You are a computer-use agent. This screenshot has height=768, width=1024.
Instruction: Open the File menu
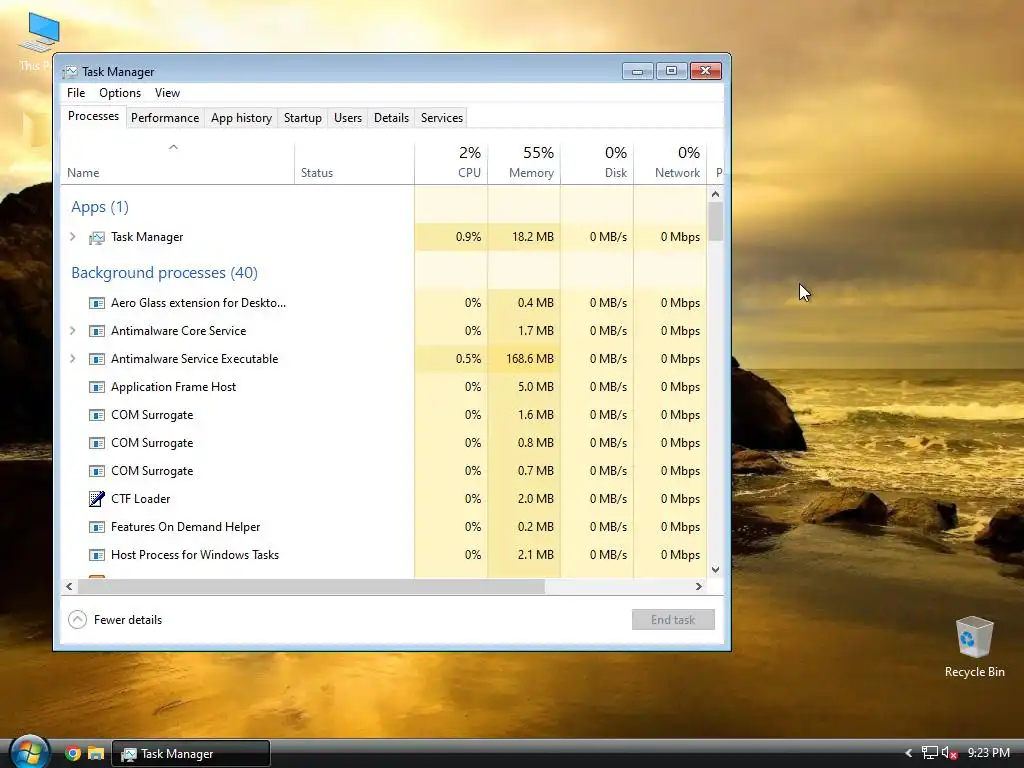[76, 93]
